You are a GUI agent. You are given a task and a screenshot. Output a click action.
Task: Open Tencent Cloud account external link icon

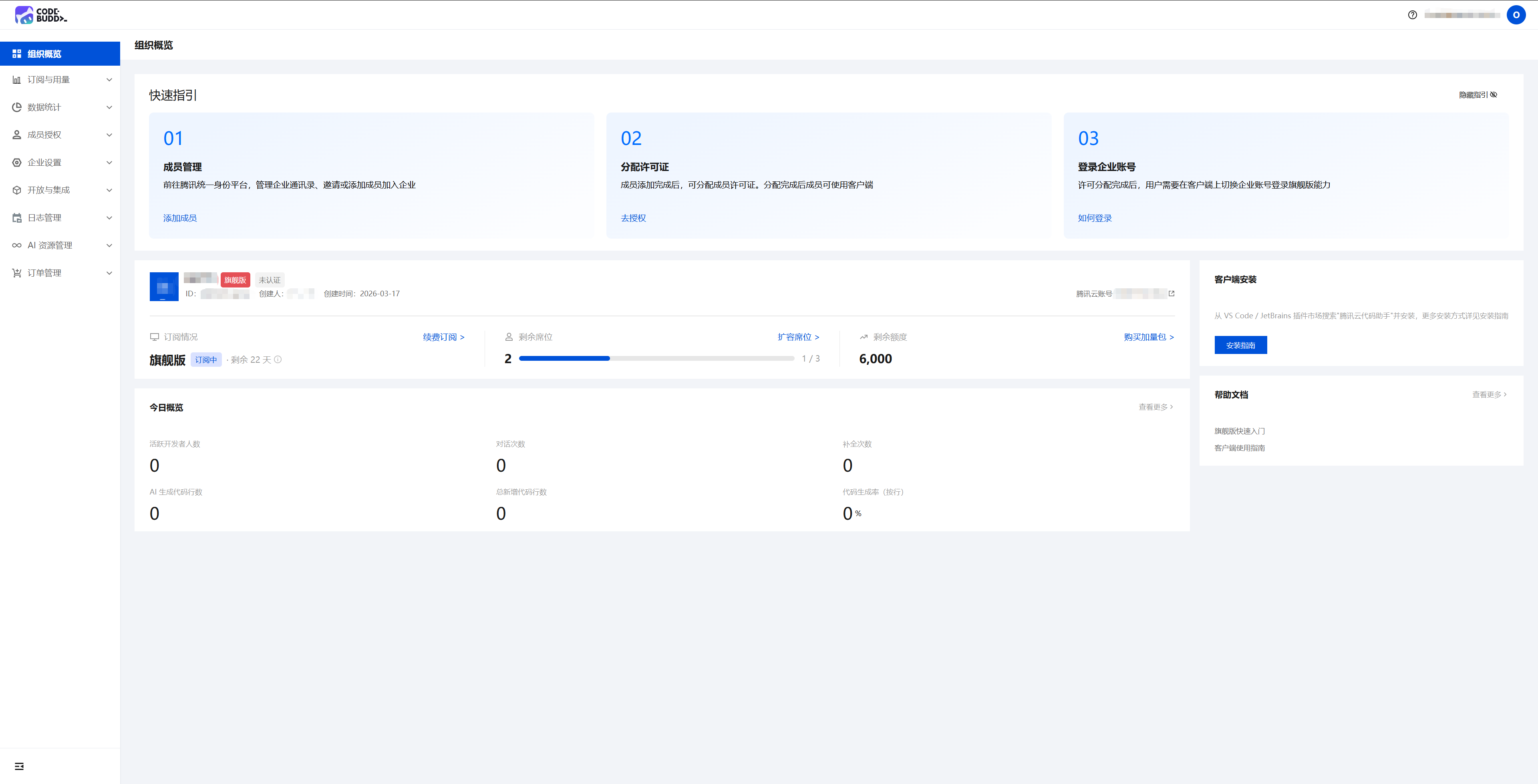(x=1172, y=294)
